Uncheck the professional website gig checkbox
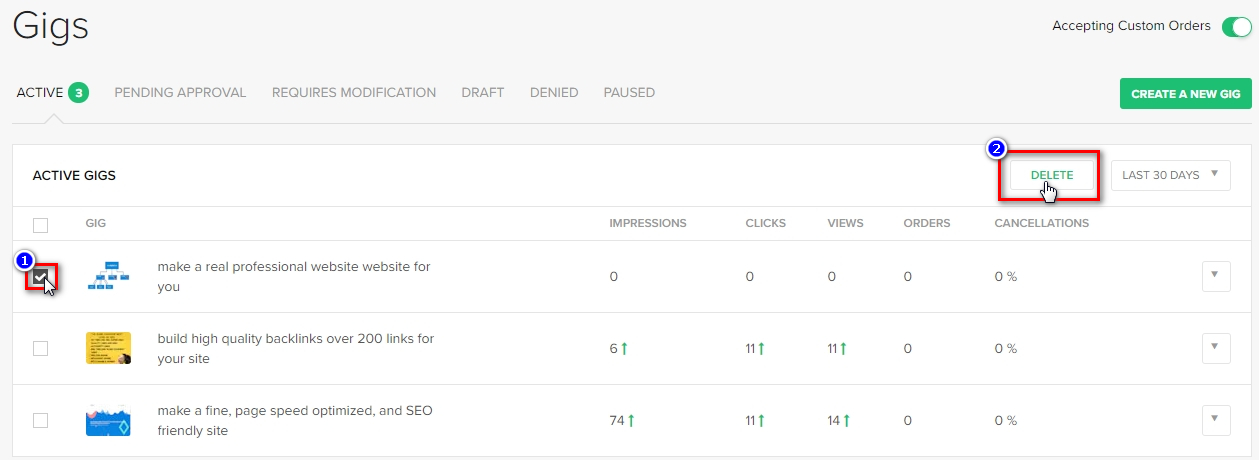This screenshot has height=460, width=1259. click(40, 277)
